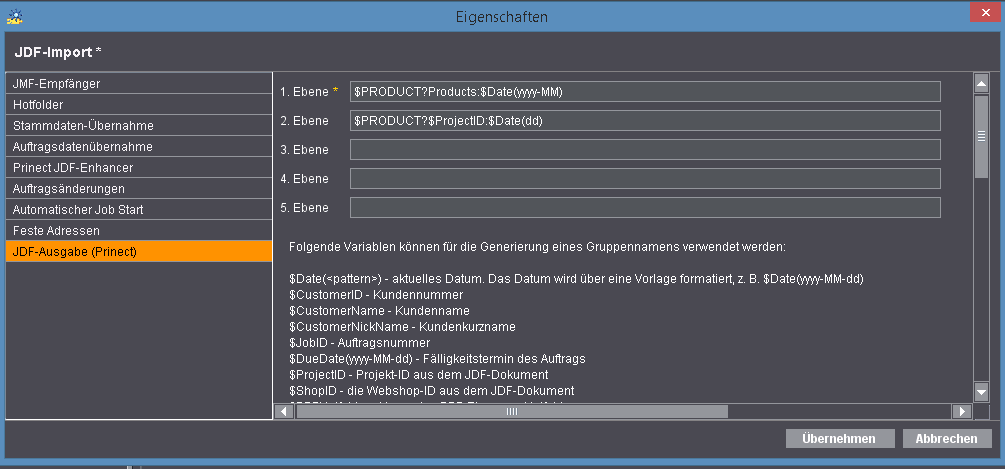The height and width of the screenshot is (469, 1005).
Task: Click the $CustomerID - Kundennummer line
Action: point(376,295)
